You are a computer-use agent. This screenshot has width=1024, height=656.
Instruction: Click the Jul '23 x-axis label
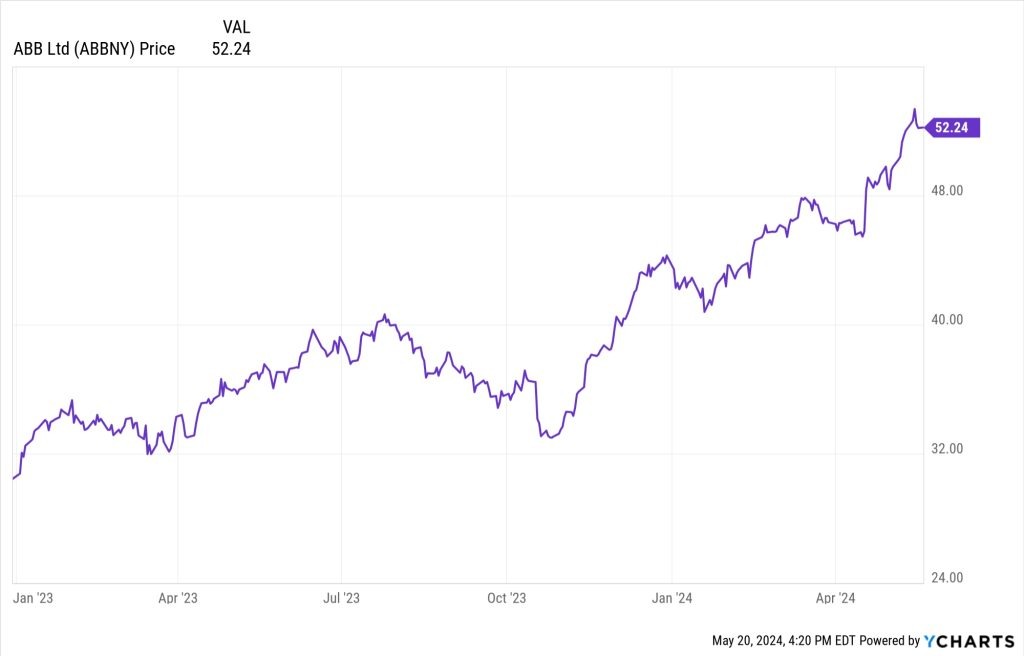point(342,598)
